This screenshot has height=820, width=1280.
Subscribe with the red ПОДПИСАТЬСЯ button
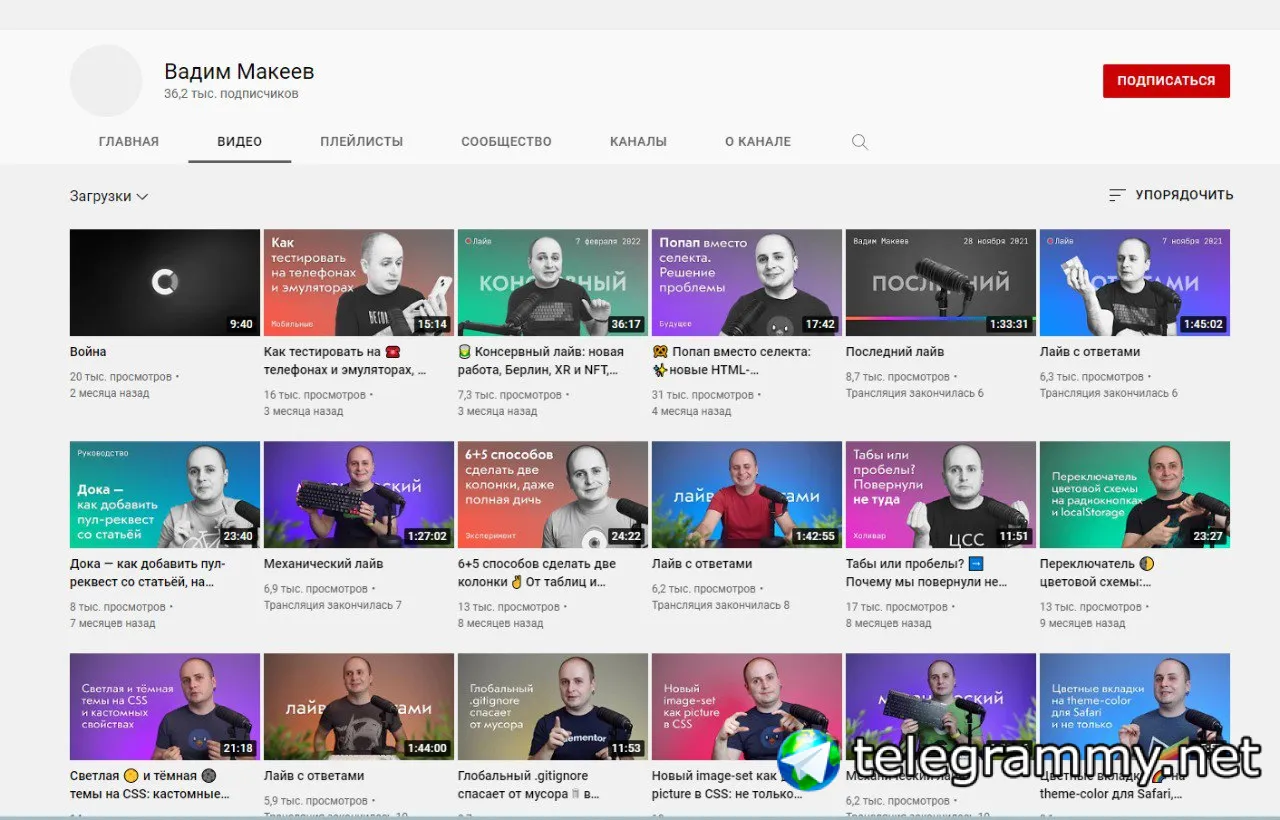pyautogui.click(x=1166, y=81)
